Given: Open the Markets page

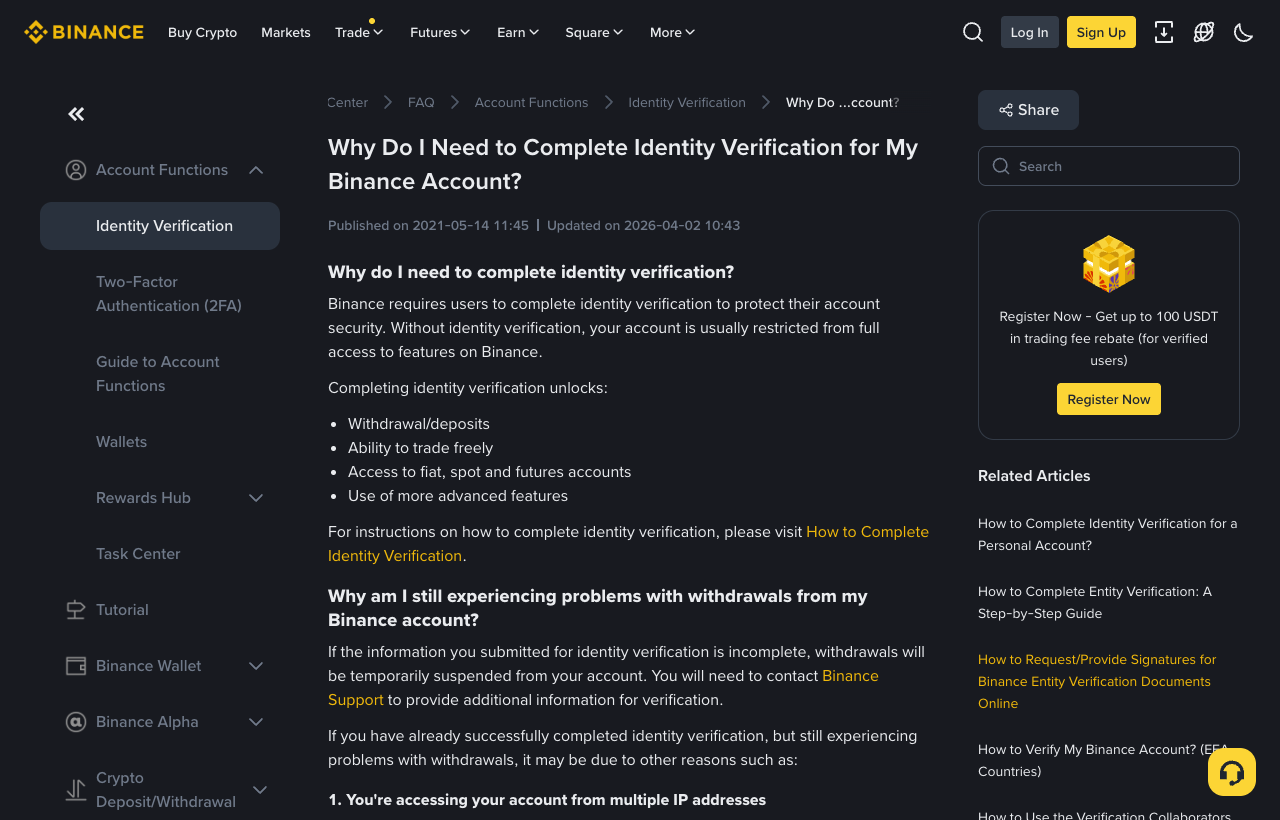Looking at the screenshot, I should (286, 32).
